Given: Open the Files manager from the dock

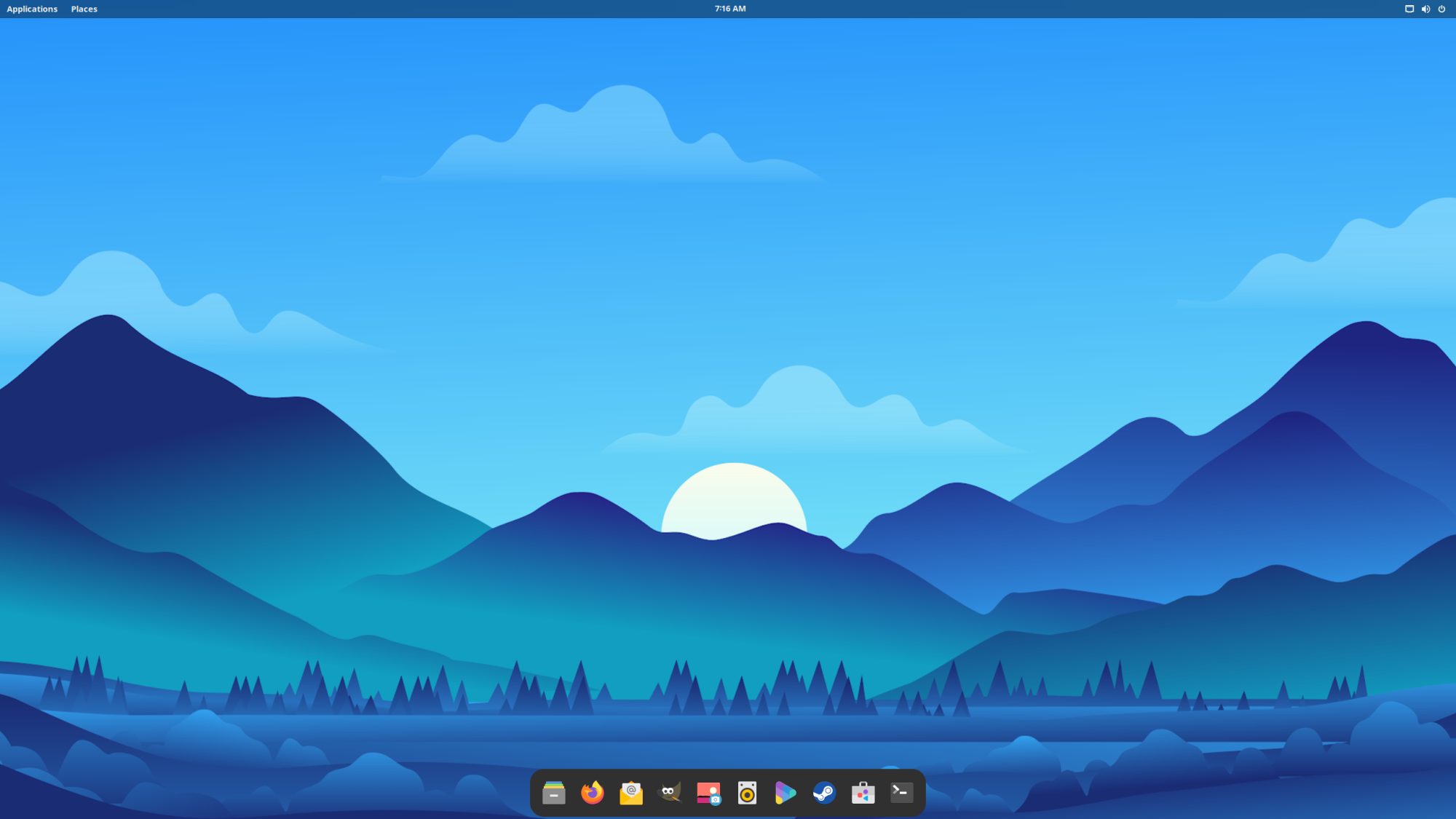Looking at the screenshot, I should coord(554,793).
